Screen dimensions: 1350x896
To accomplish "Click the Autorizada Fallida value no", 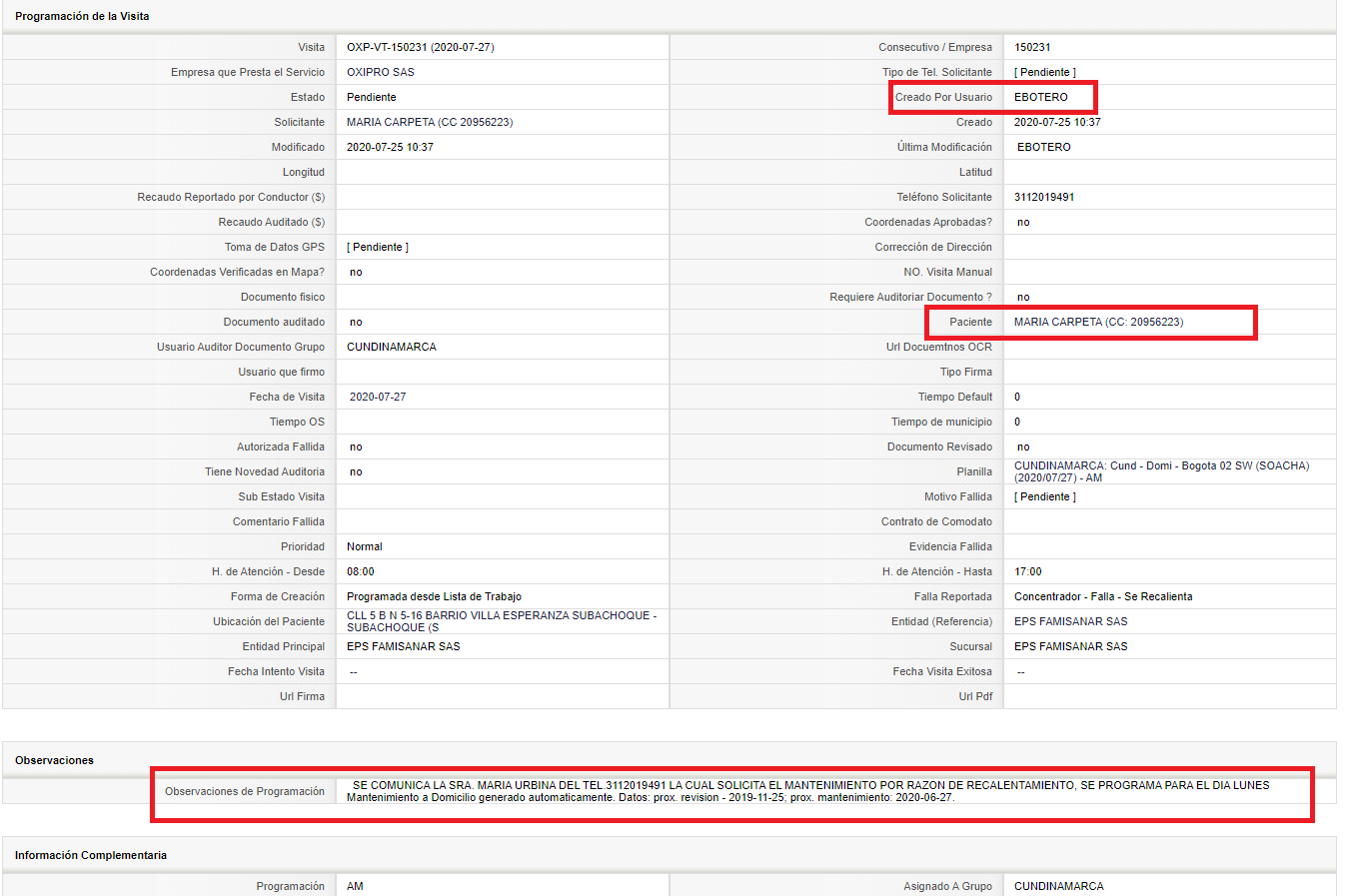I will [356, 447].
